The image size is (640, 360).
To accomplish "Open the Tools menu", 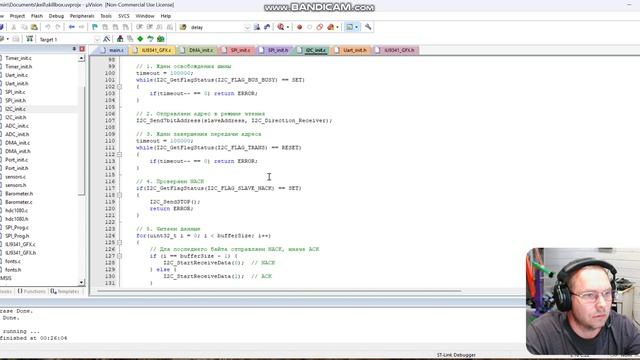I will click(106, 16).
